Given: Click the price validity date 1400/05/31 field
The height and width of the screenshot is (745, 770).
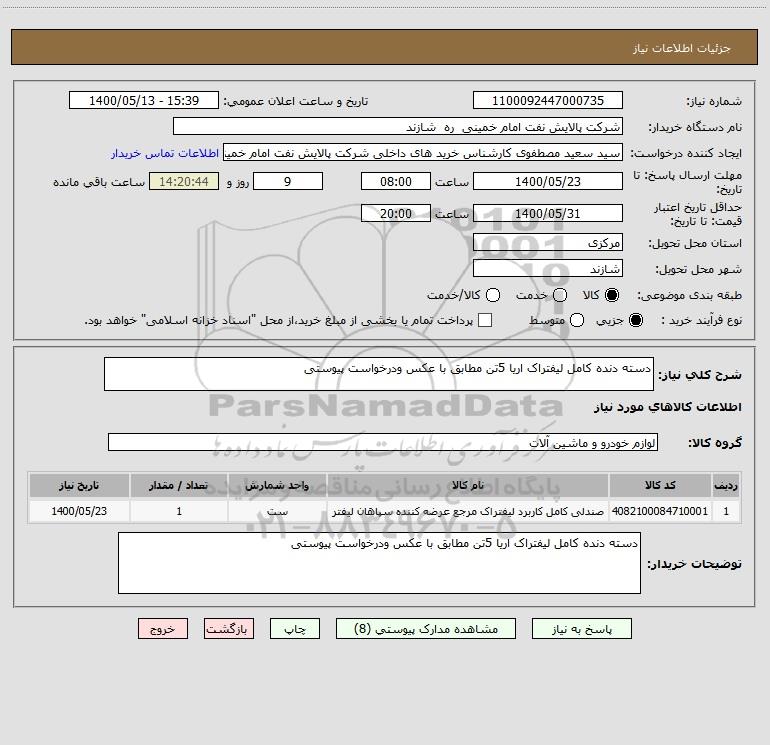Looking at the screenshot, I should 548,213.
